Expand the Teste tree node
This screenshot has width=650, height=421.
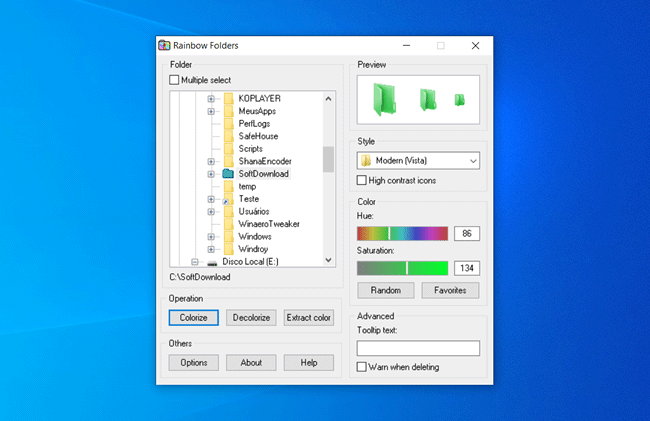(211, 199)
